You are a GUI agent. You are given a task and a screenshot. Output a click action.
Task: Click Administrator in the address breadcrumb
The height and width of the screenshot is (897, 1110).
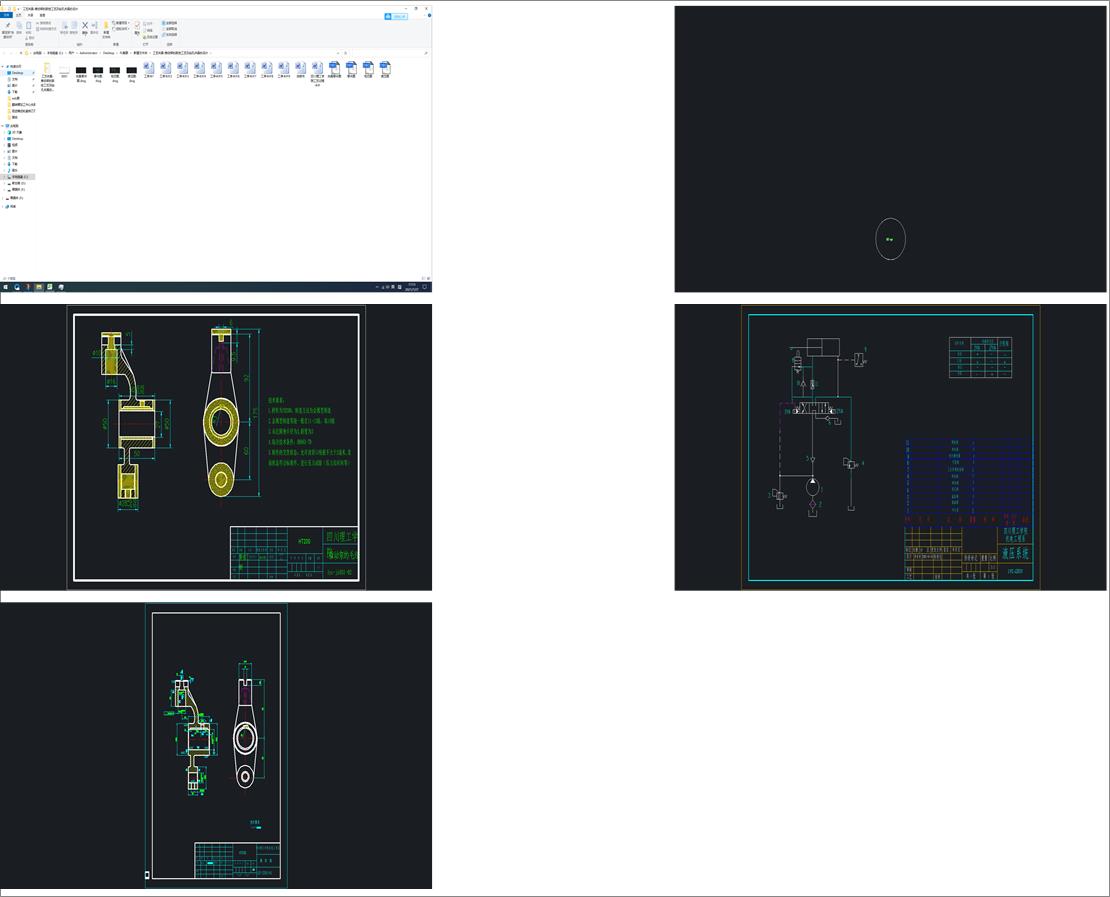pos(88,53)
